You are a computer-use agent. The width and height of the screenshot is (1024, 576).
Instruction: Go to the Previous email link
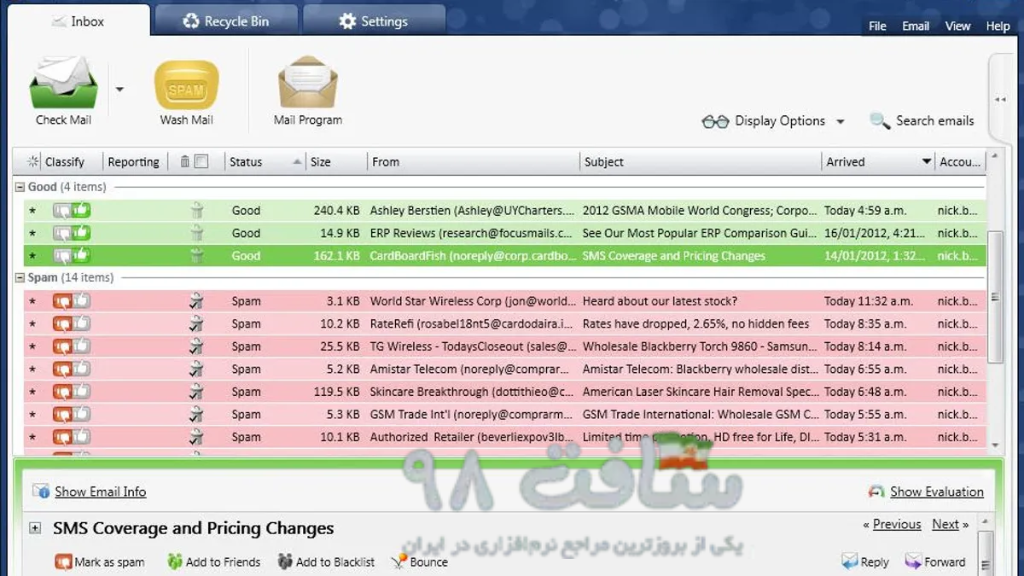click(x=897, y=524)
